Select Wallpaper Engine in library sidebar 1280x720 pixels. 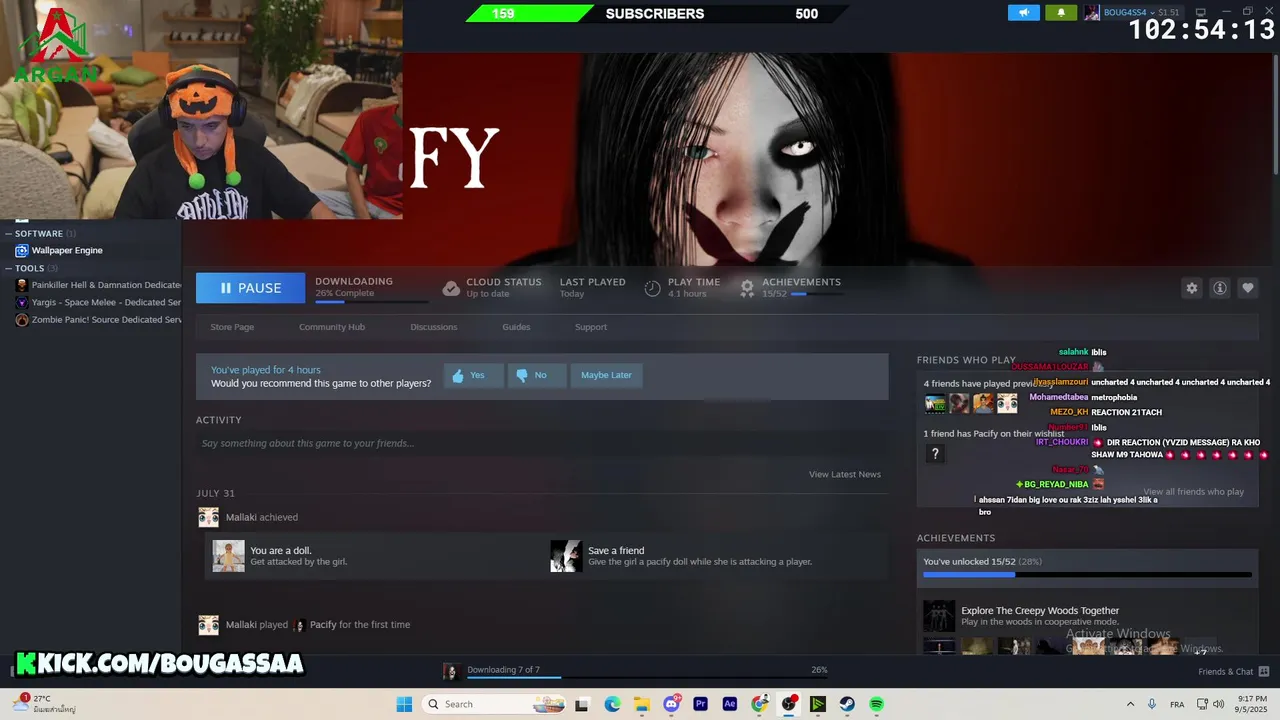coord(67,250)
